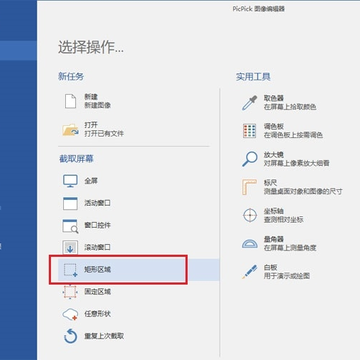Viewport: 360px width, 360px height.
Task: Launch the 标尺 ruler tool label
Action: point(270,183)
